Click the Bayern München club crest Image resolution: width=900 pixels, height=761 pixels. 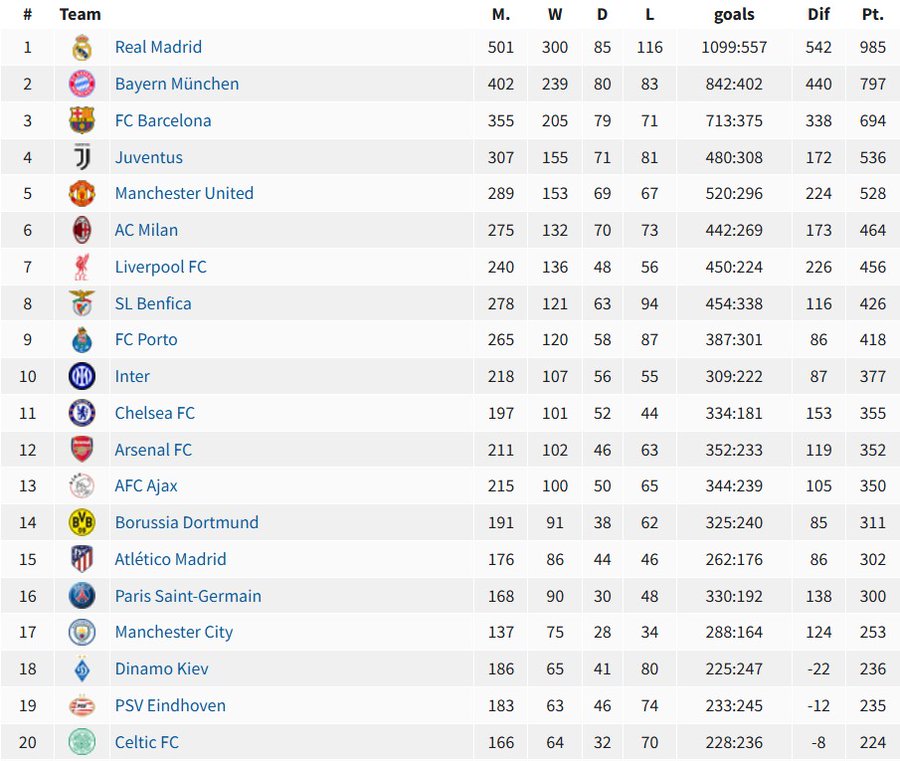click(x=82, y=84)
